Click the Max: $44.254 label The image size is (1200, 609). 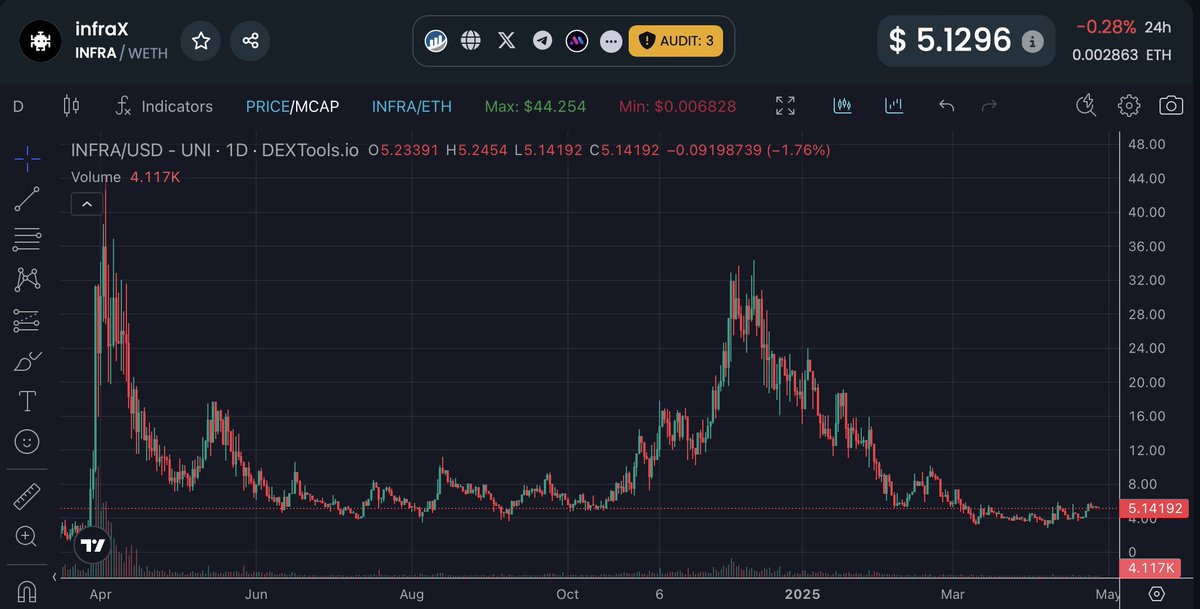535,106
